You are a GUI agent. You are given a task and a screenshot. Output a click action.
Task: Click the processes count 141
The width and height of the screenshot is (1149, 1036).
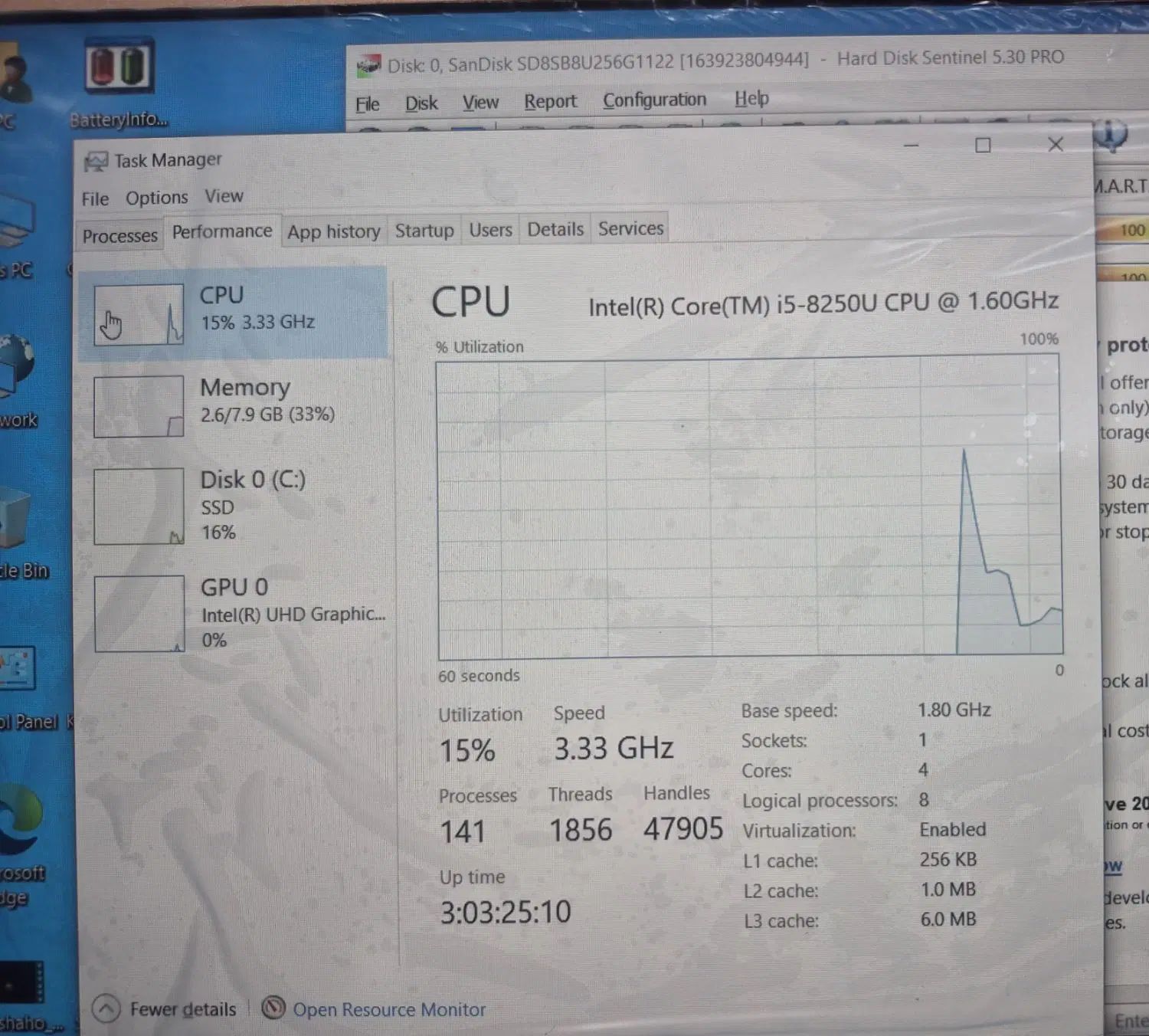pos(463,831)
